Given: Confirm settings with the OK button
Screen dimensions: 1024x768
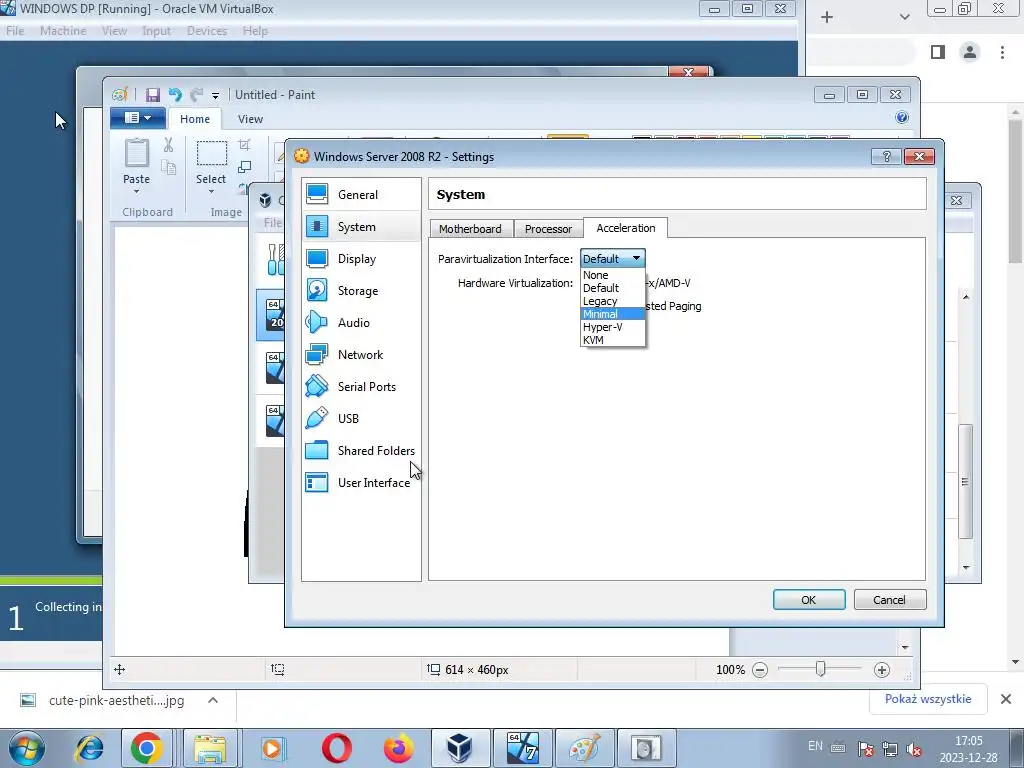Looking at the screenshot, I should (x=808, y=600).
